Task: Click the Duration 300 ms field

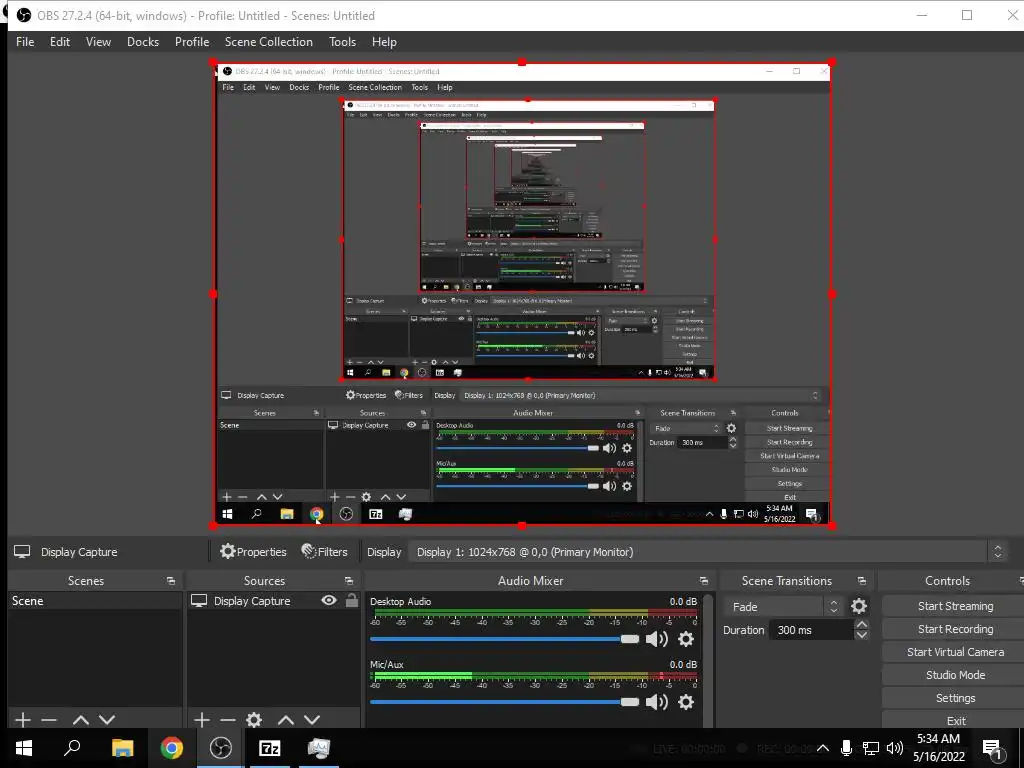Action: (x=810, y=630)
